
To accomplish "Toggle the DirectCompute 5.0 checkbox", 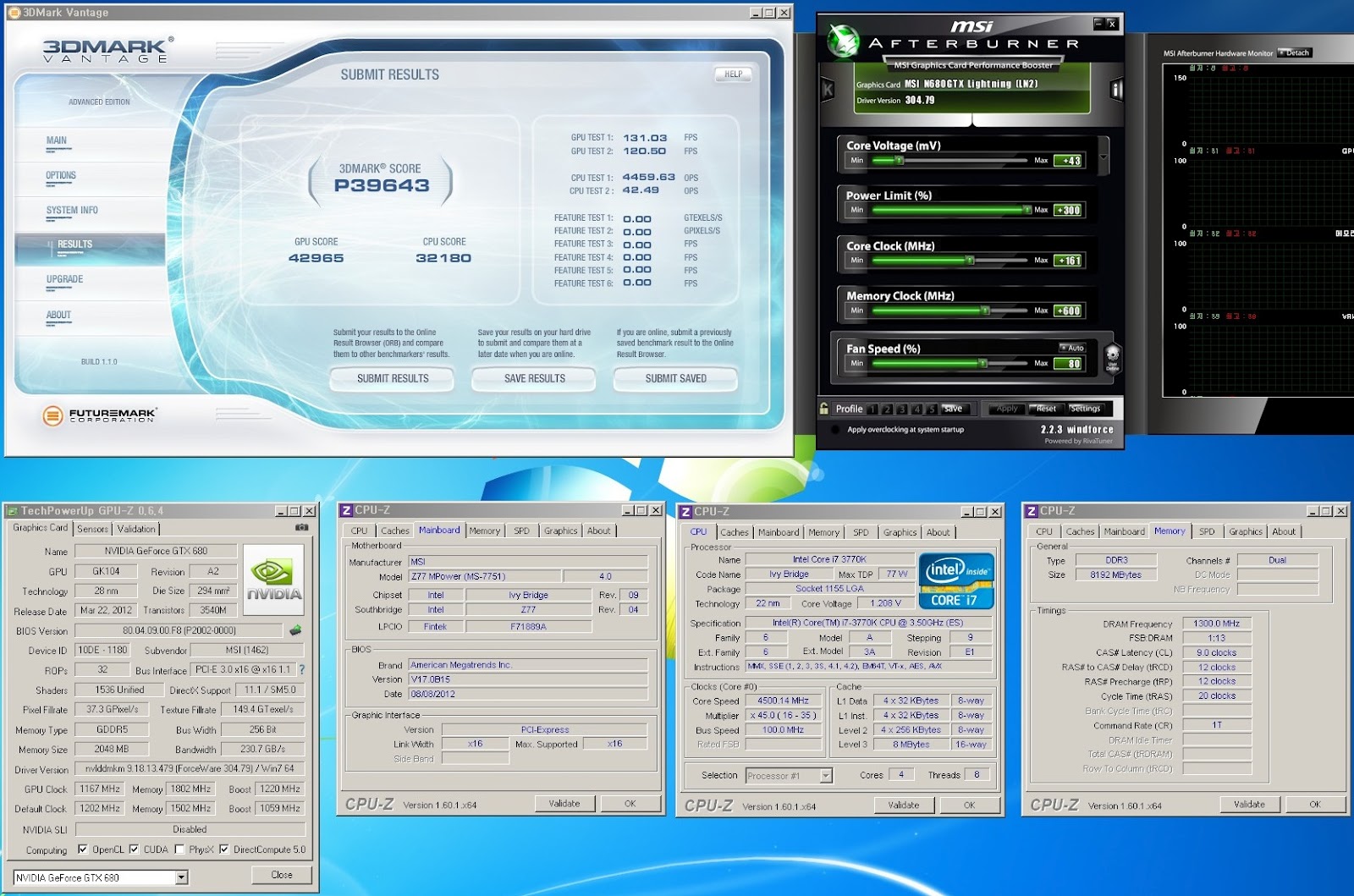I will [x=223, y=849].
